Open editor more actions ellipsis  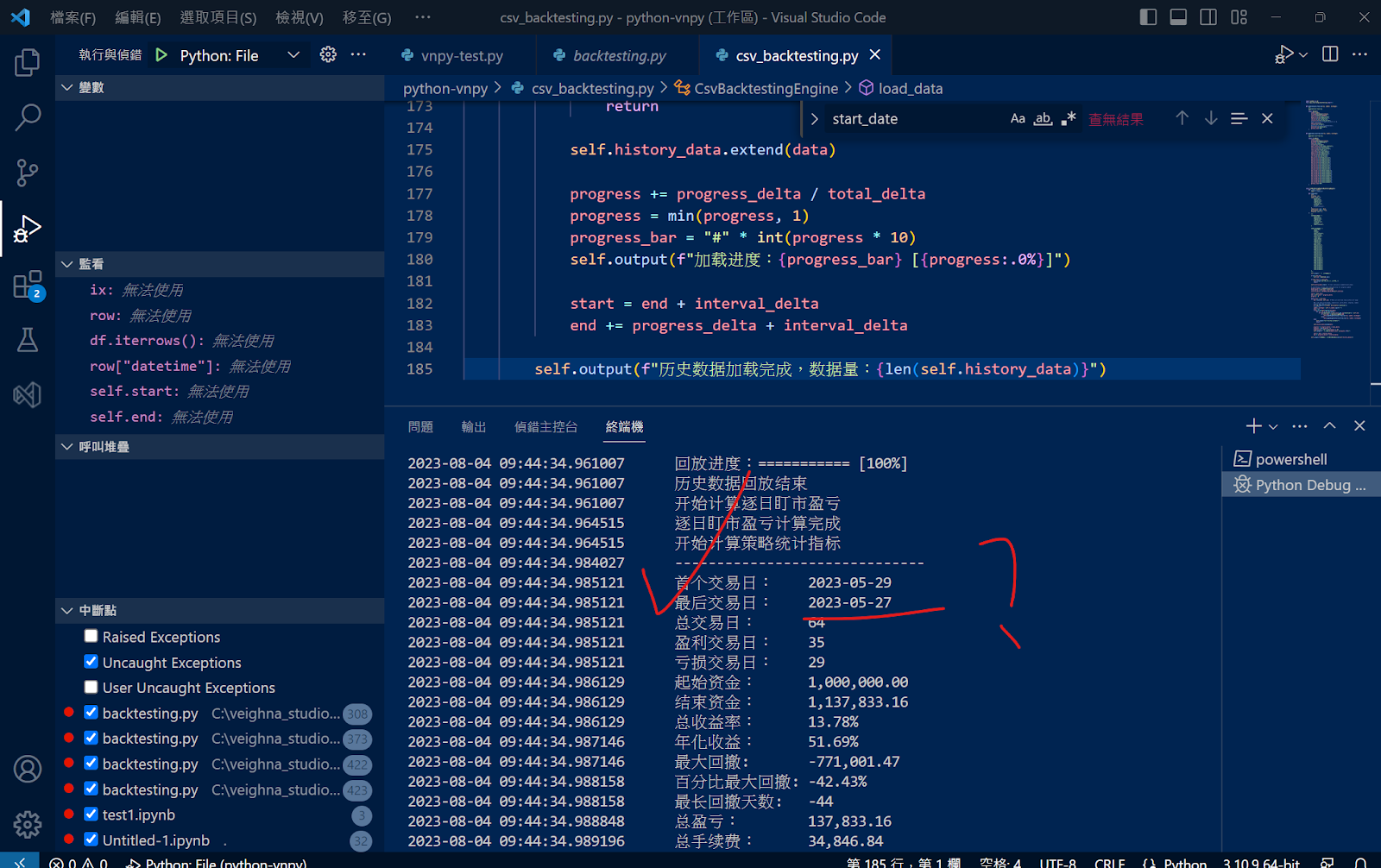(1359, 54)
